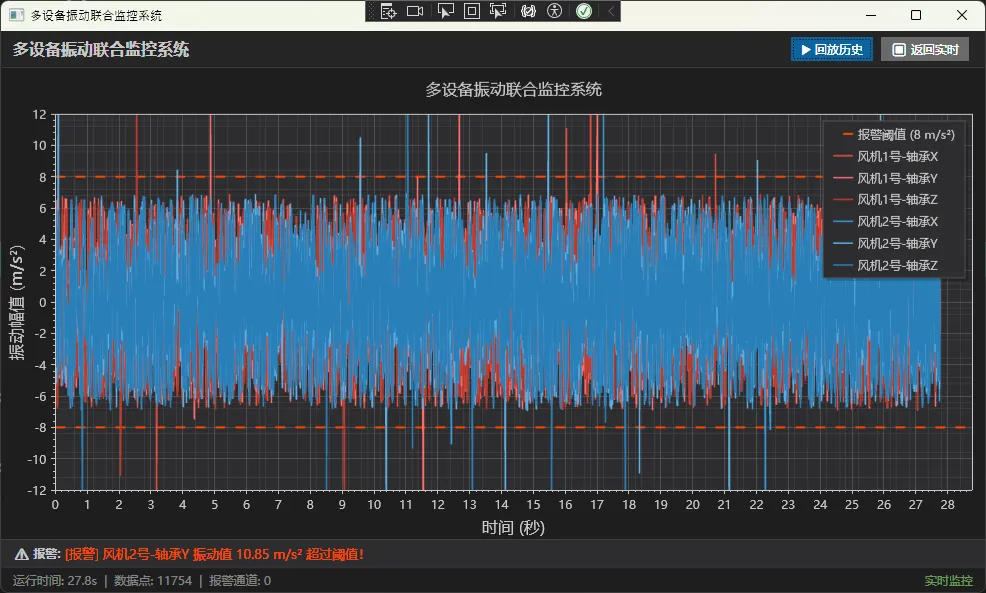Viewport: 986px width, 593px height.
Task: Toggle 风机2号-轴承Y series in legend
Action: (x=897, y=243)
